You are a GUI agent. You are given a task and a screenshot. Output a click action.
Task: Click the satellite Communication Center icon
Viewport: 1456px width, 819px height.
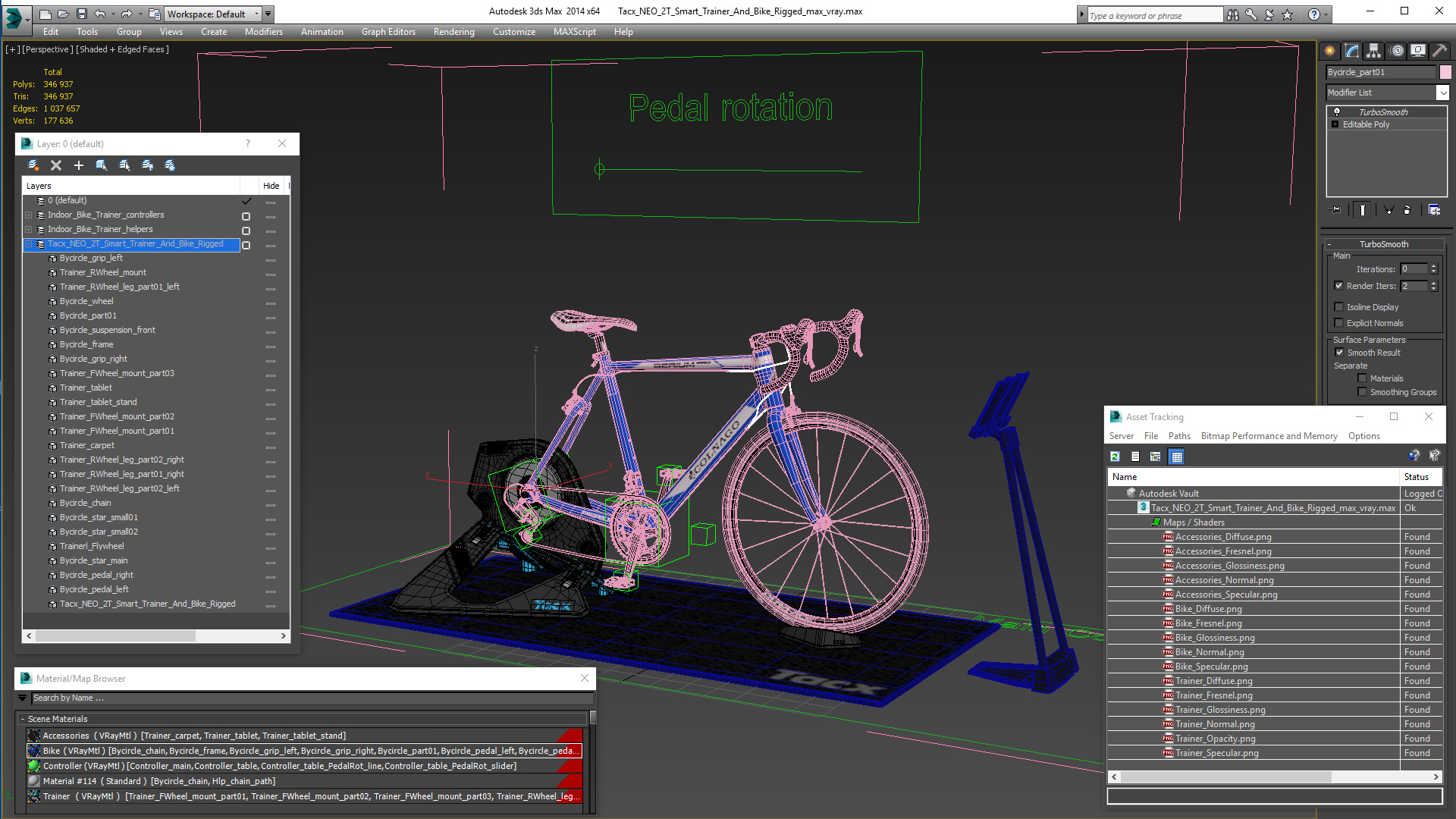click(x=1269, y=14)
